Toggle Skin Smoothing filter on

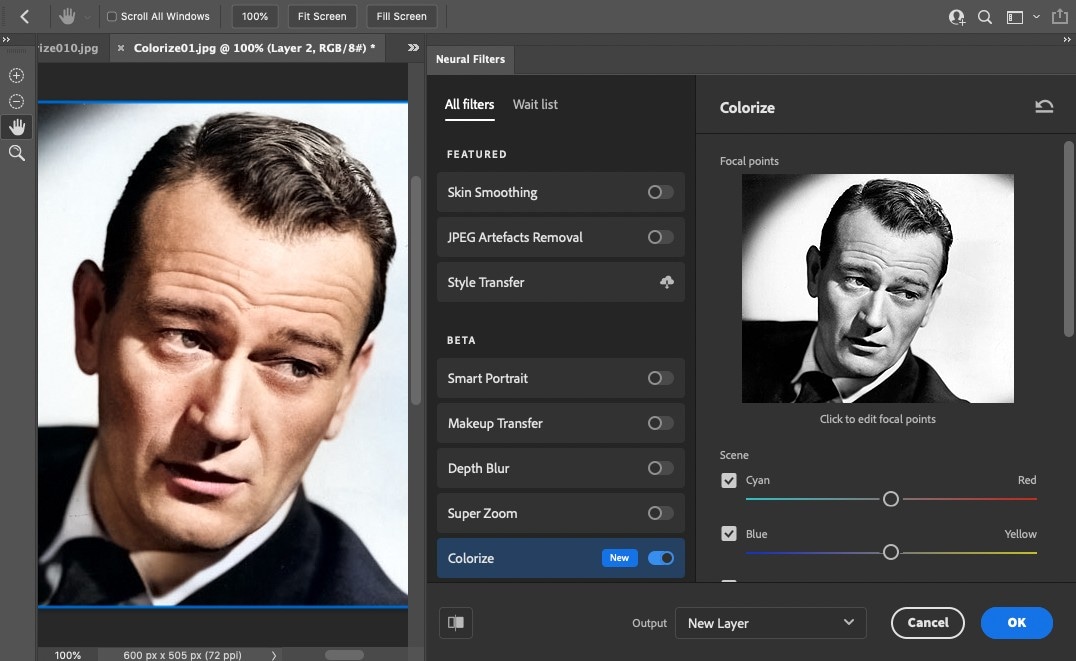pos(660,192)
